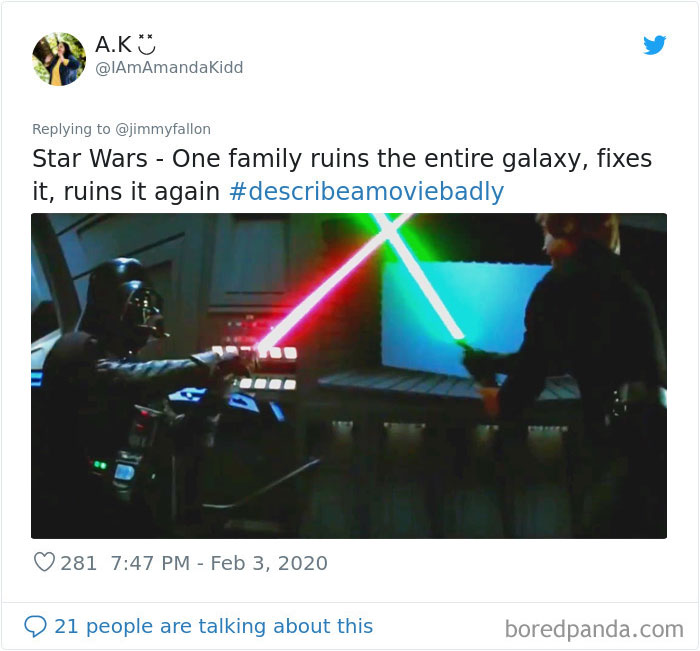
Task: Open the A.K display name
Action: (x=113, y=44)
